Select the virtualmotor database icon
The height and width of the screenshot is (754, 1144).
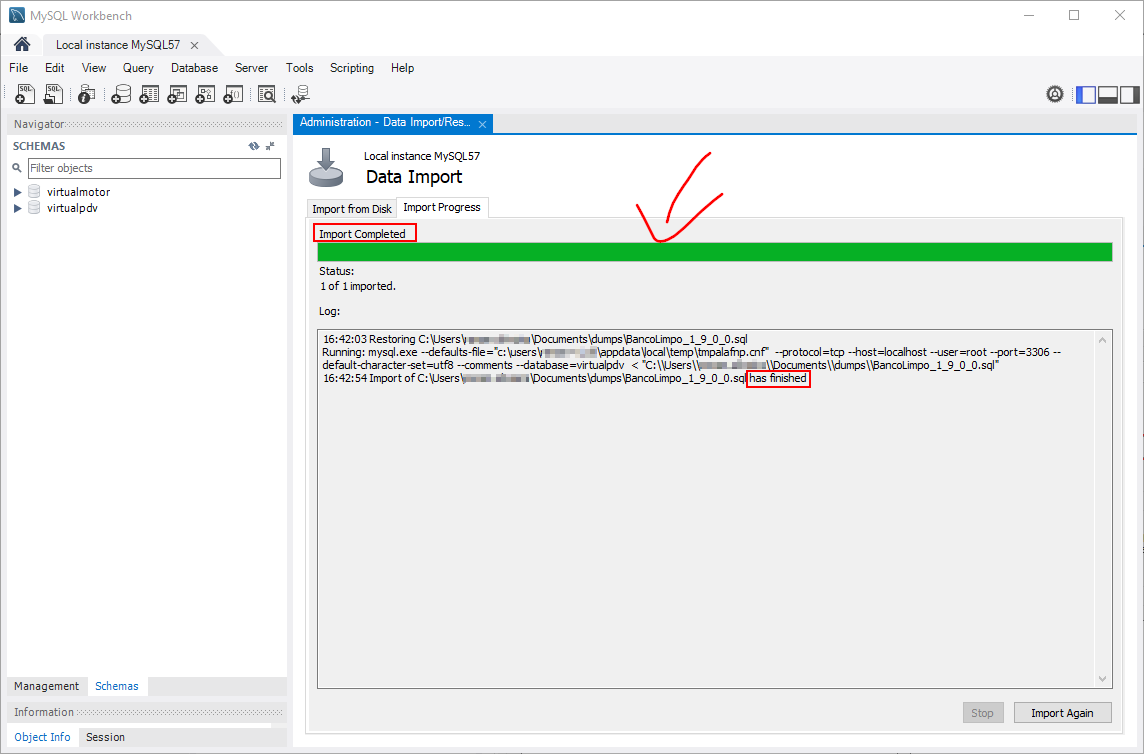coord(34,191)
